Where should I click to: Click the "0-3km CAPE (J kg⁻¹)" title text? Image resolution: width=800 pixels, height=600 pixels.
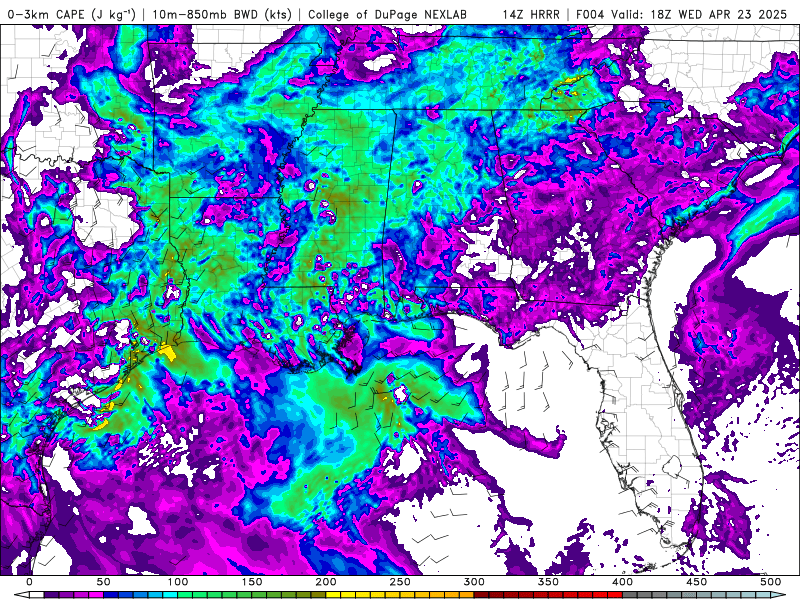pyautogui.click(x=72, y=14)
